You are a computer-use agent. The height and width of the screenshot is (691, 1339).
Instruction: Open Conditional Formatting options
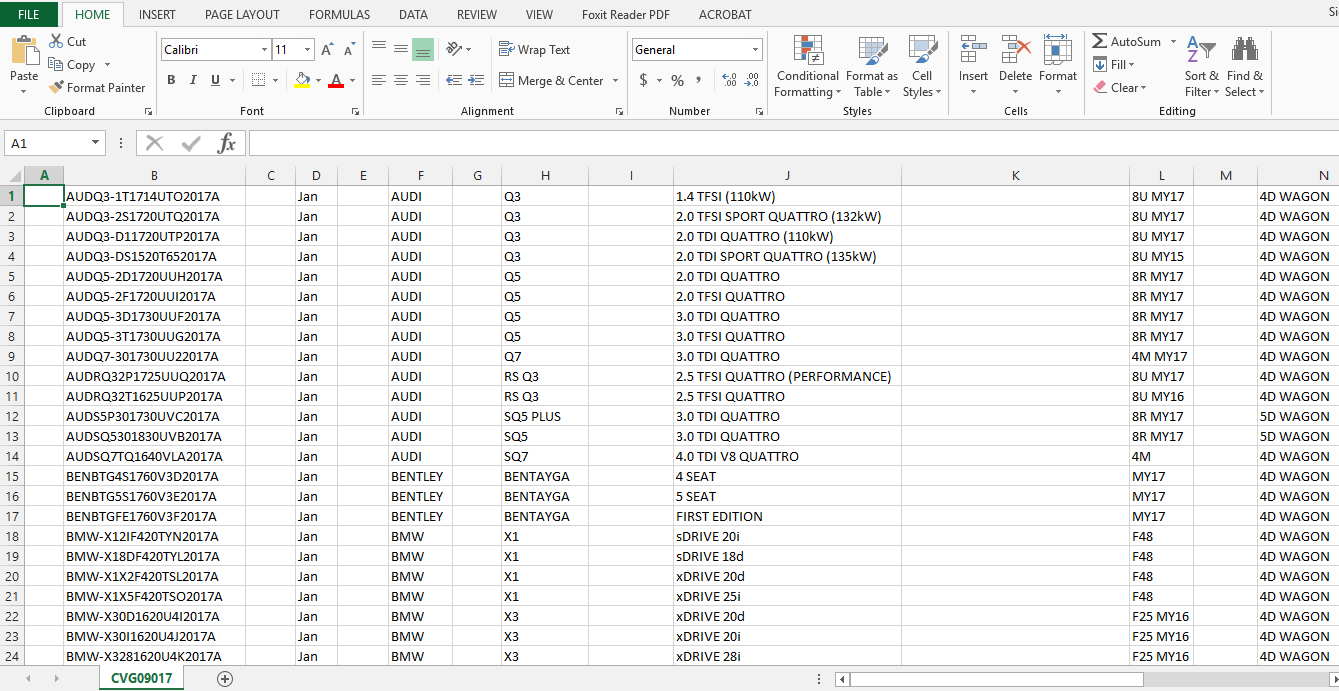tap(806, 67)
